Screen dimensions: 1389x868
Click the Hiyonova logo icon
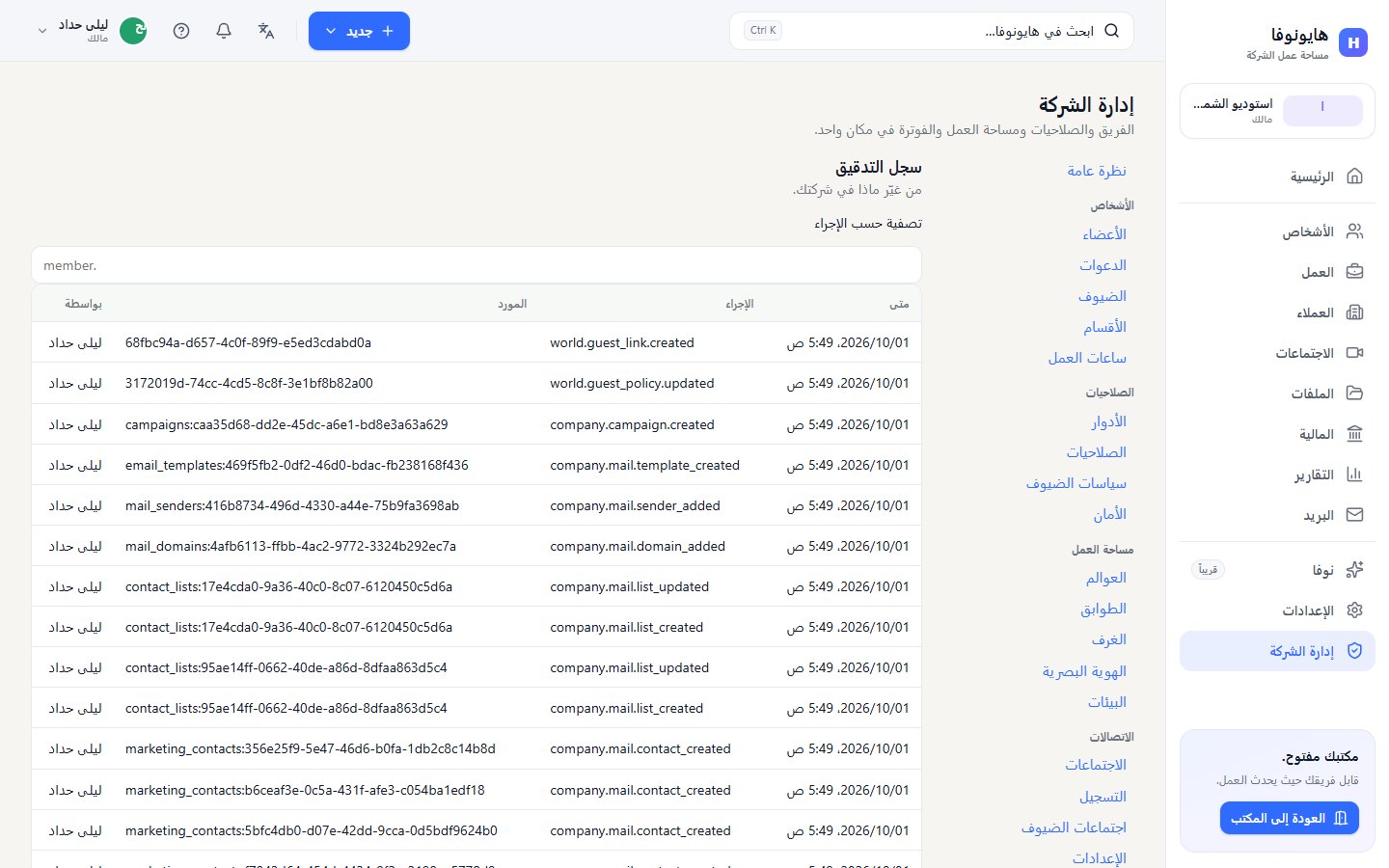[x=1353, y=42]
